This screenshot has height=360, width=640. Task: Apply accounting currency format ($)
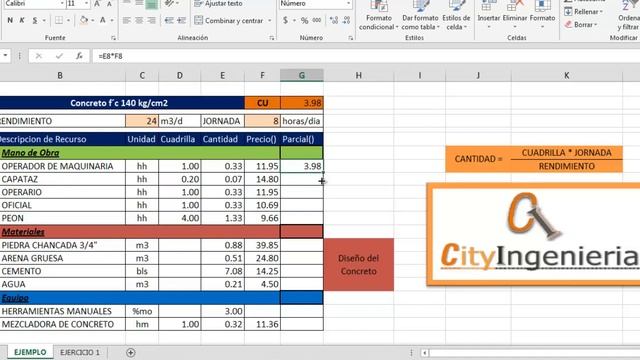click(x=285, y=20)
